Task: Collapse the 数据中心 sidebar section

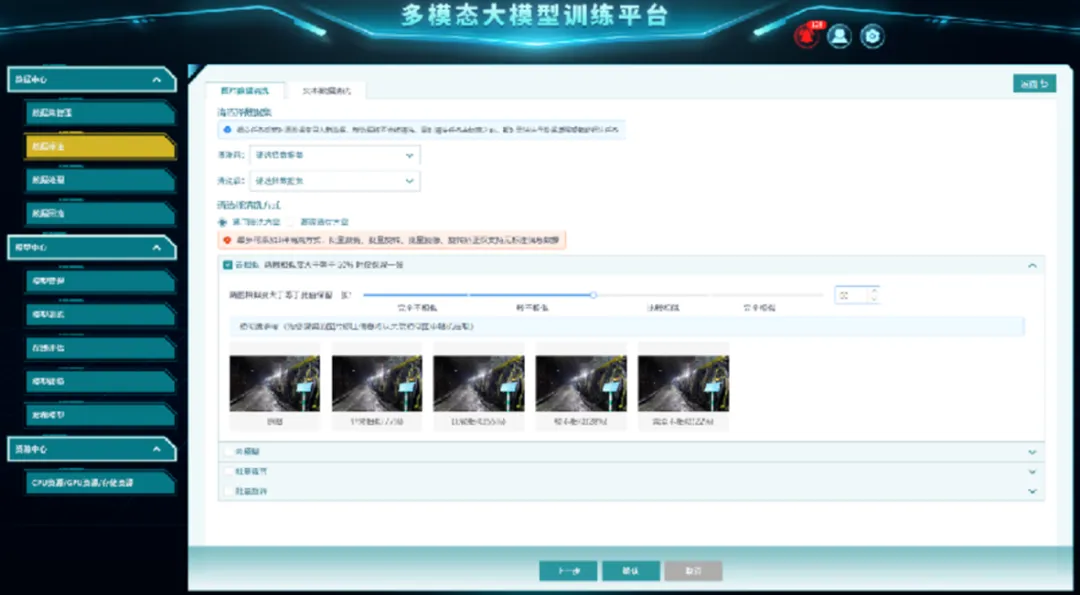Action: (156, 79)
